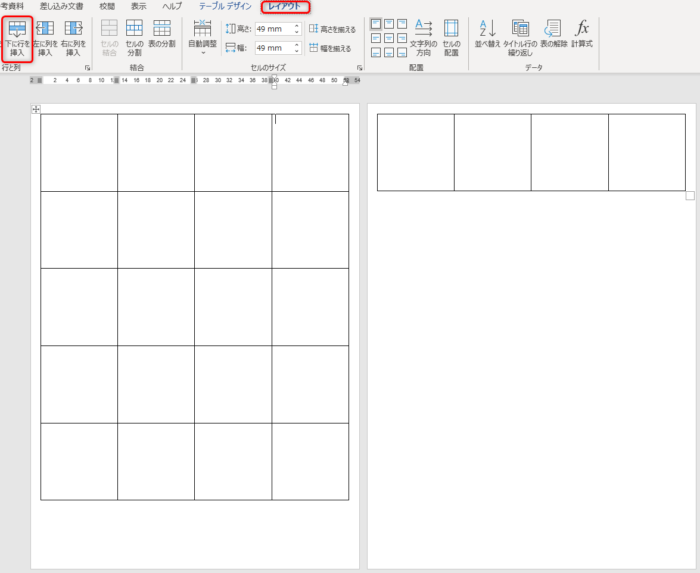Choose 表の分割 (split table) icon

[x=161, y=38]
